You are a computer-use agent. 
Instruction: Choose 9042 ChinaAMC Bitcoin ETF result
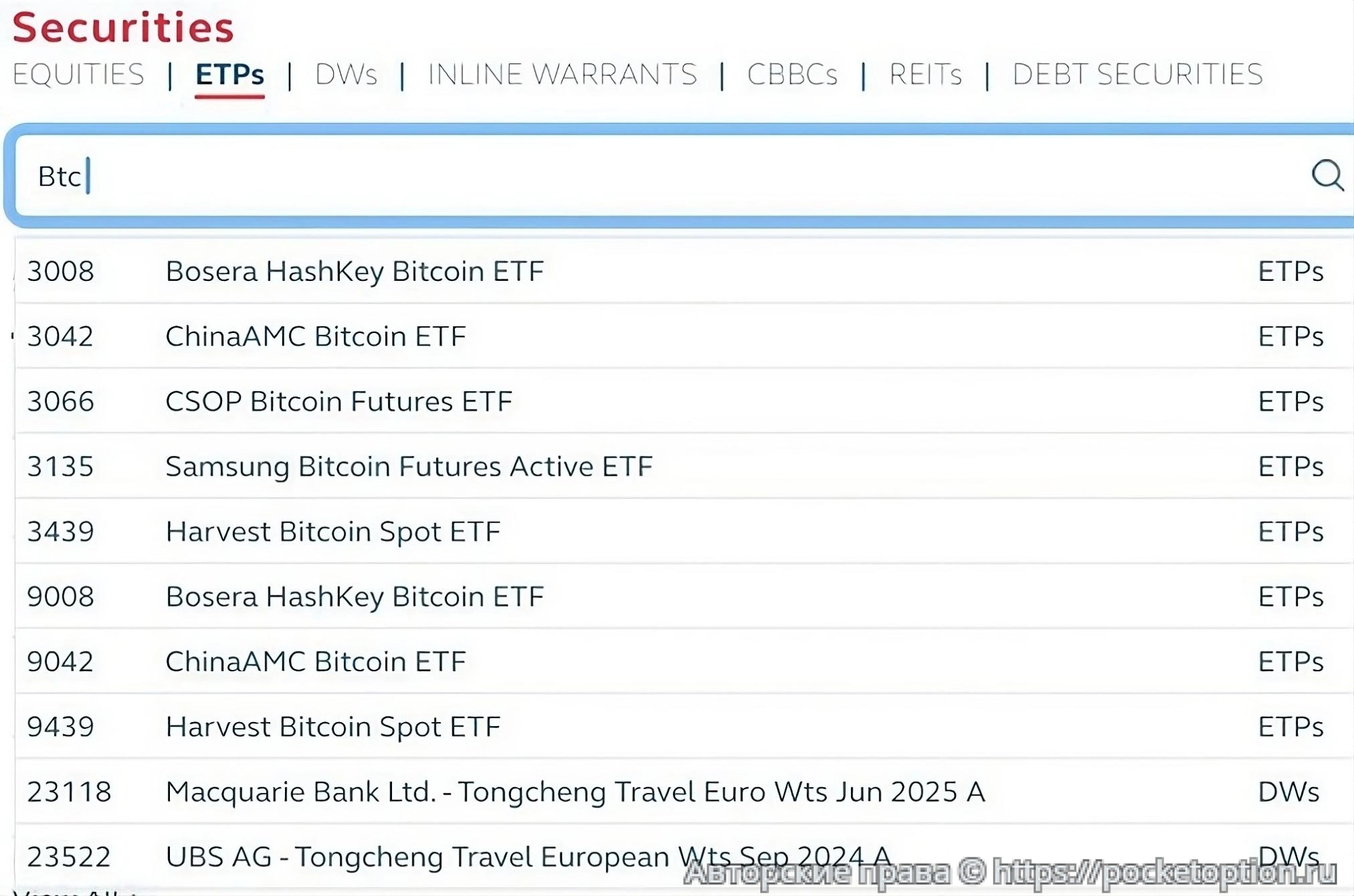click(315, 661)
